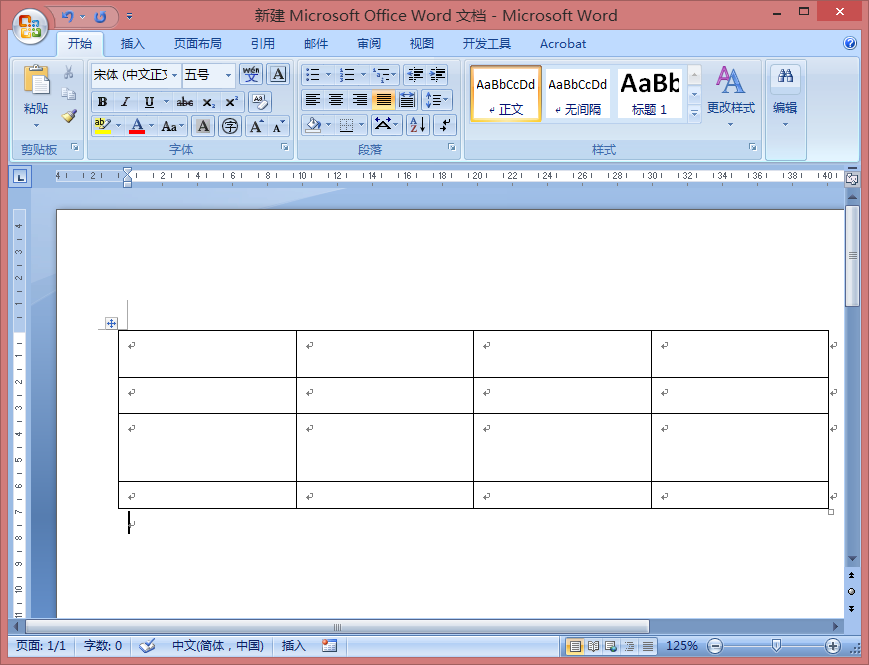Click the show paragraph marks icon
This screenshot has width=869, height=665.
[445, 125]
